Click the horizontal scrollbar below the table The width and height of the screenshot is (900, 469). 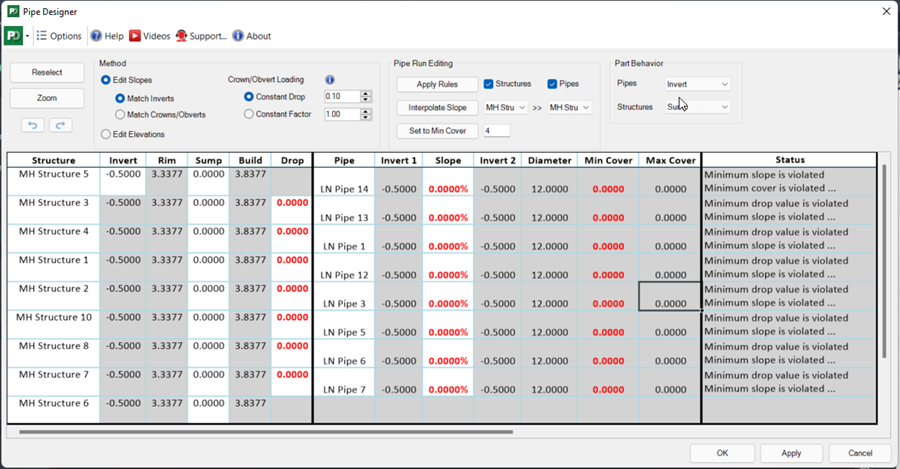click(266, 432)
